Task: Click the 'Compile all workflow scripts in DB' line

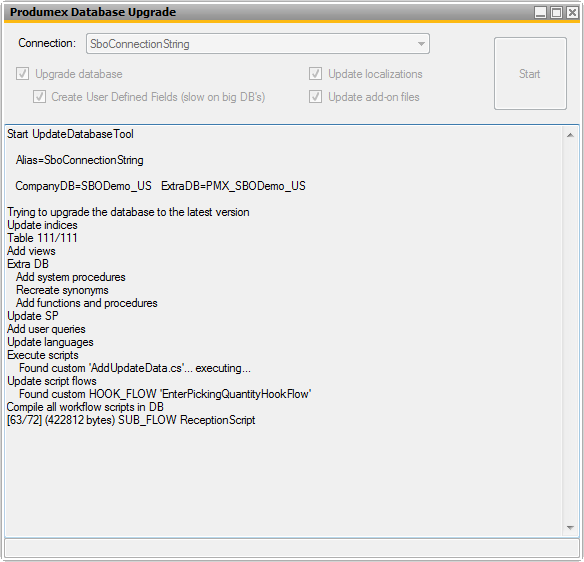Action: click(85, 407)
